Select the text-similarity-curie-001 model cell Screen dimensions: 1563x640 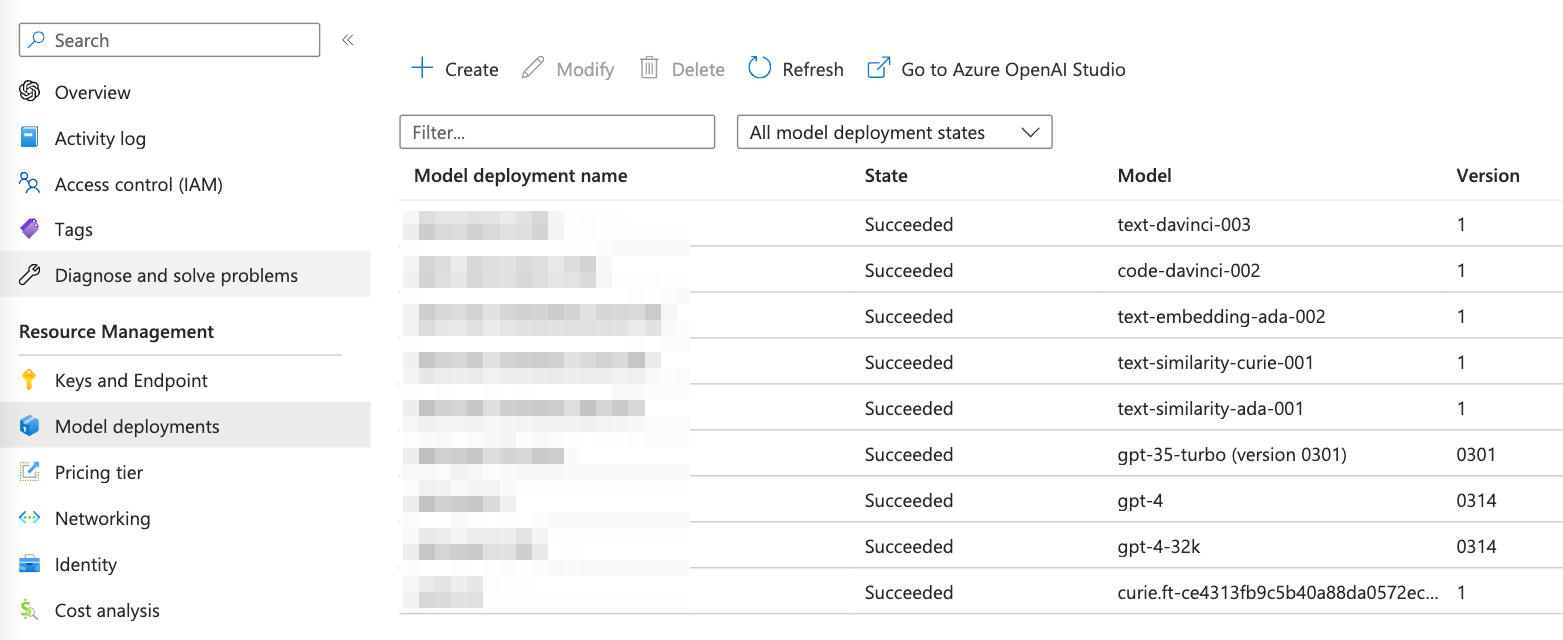point(1215,362)
